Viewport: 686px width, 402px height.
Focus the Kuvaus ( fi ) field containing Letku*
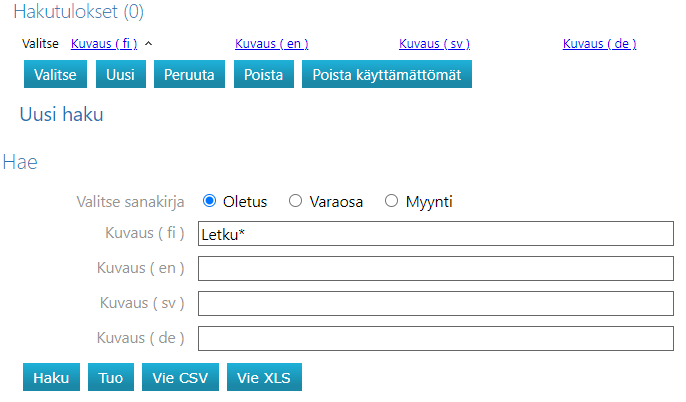click(436, 234)
